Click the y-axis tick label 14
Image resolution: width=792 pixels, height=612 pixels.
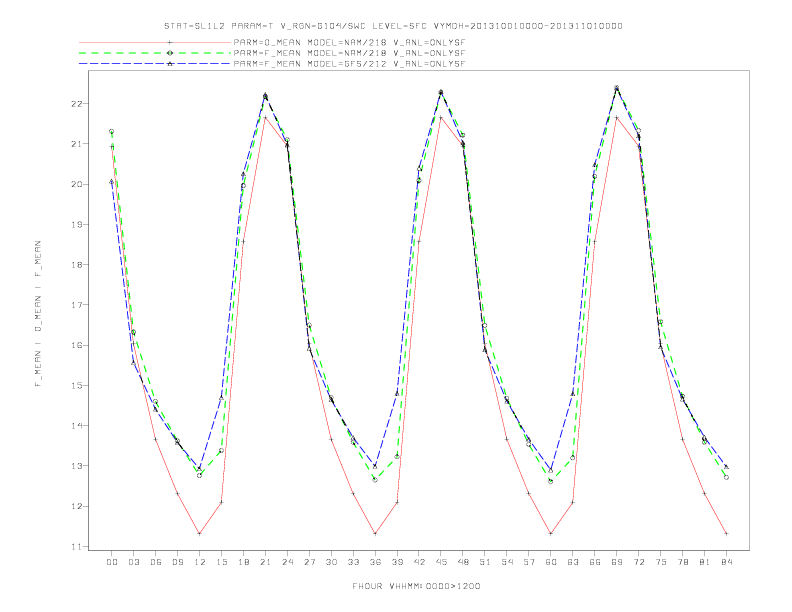click(76, 426)
